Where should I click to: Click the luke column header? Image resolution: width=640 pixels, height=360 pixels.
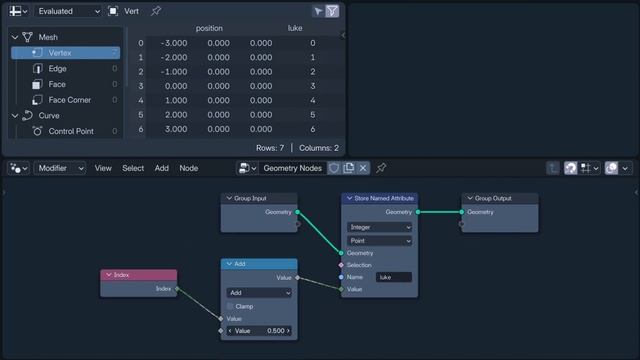(x=295, y=28)
